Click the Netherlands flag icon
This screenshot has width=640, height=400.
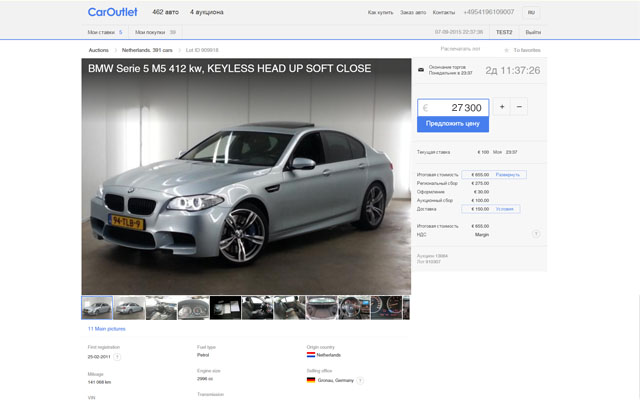pos(311,355)
